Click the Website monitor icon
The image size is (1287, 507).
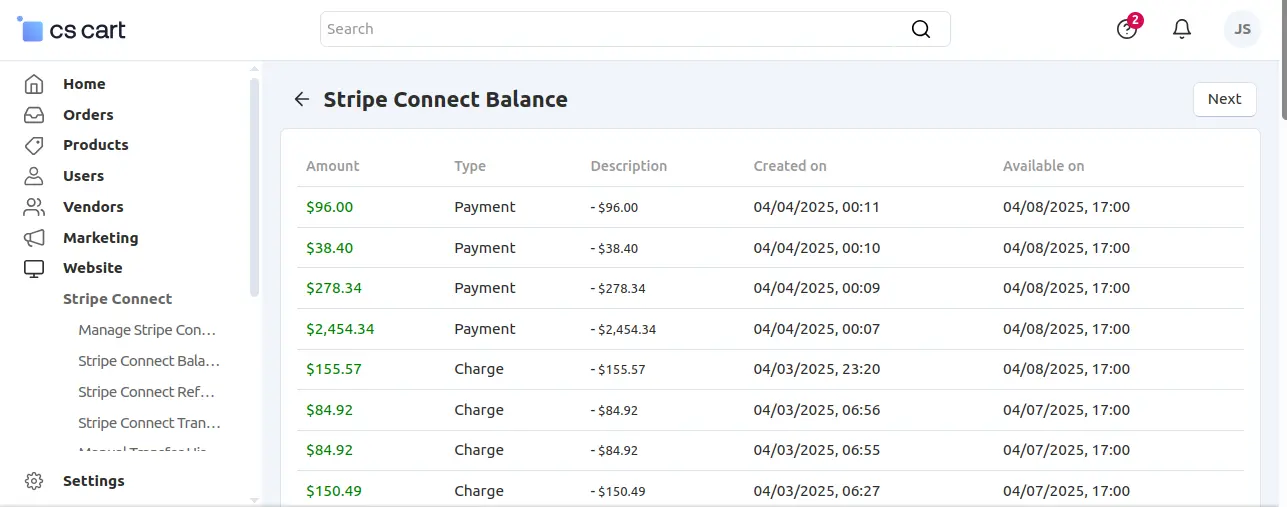pyautogui.click(x=34, y=268)
